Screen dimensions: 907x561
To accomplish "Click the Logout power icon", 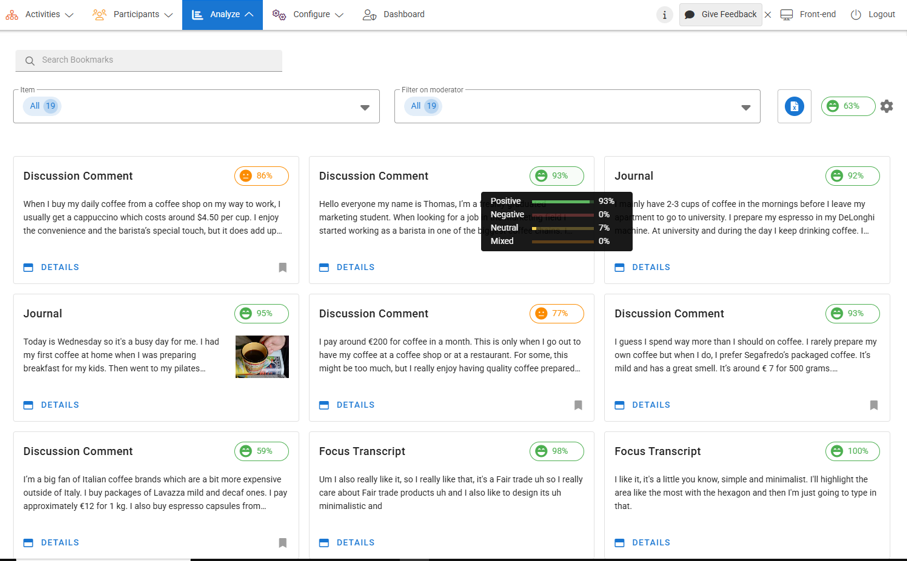I will point(856,15).
